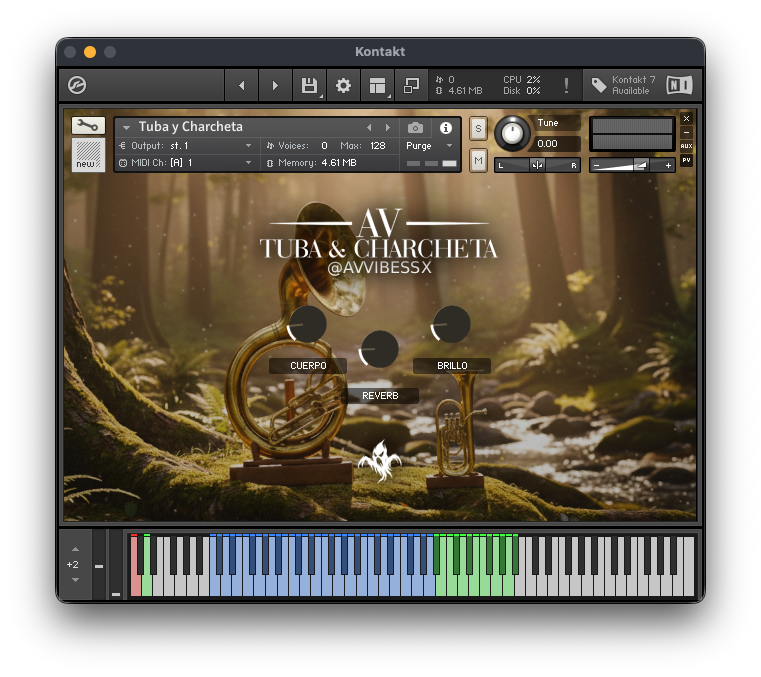761x677 pixels.
Task: Click the REVERB label
Action: tap(380, 396)
